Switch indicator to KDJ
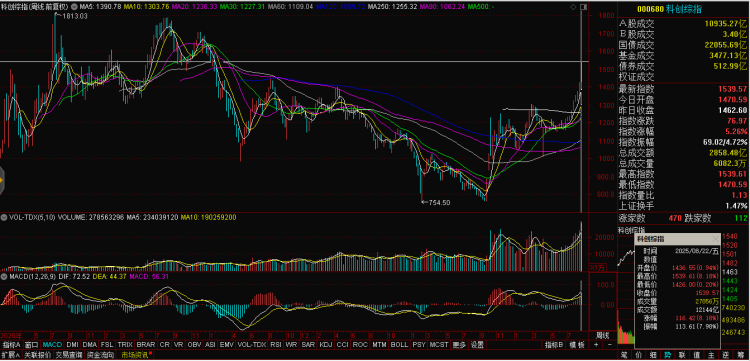This screenshot has height=361, width=750. point(326,344)
